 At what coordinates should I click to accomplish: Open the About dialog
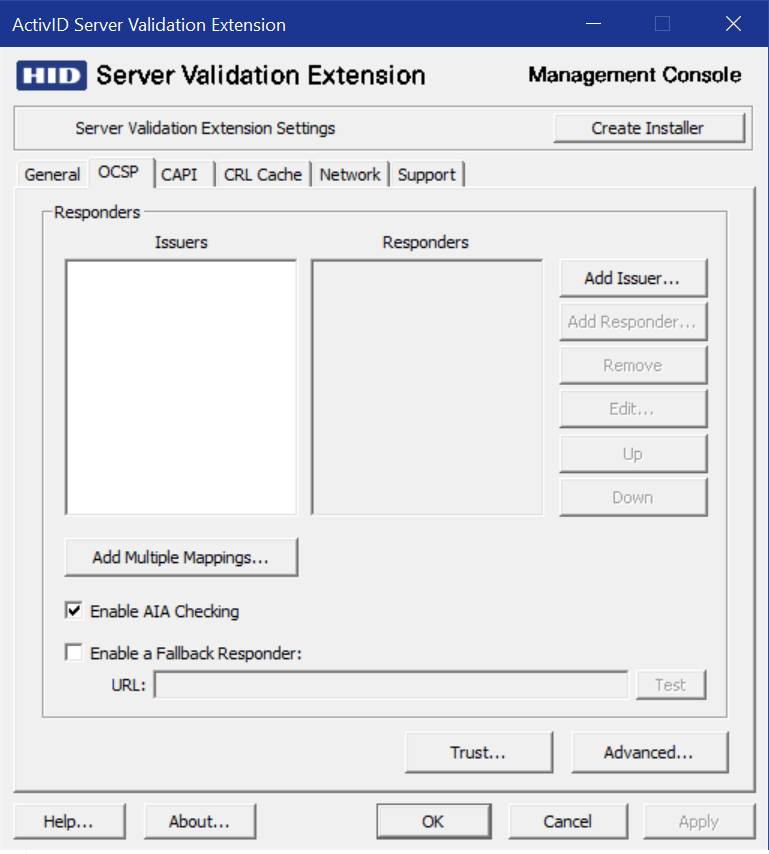pyautogui.click(x=199, y=821)
